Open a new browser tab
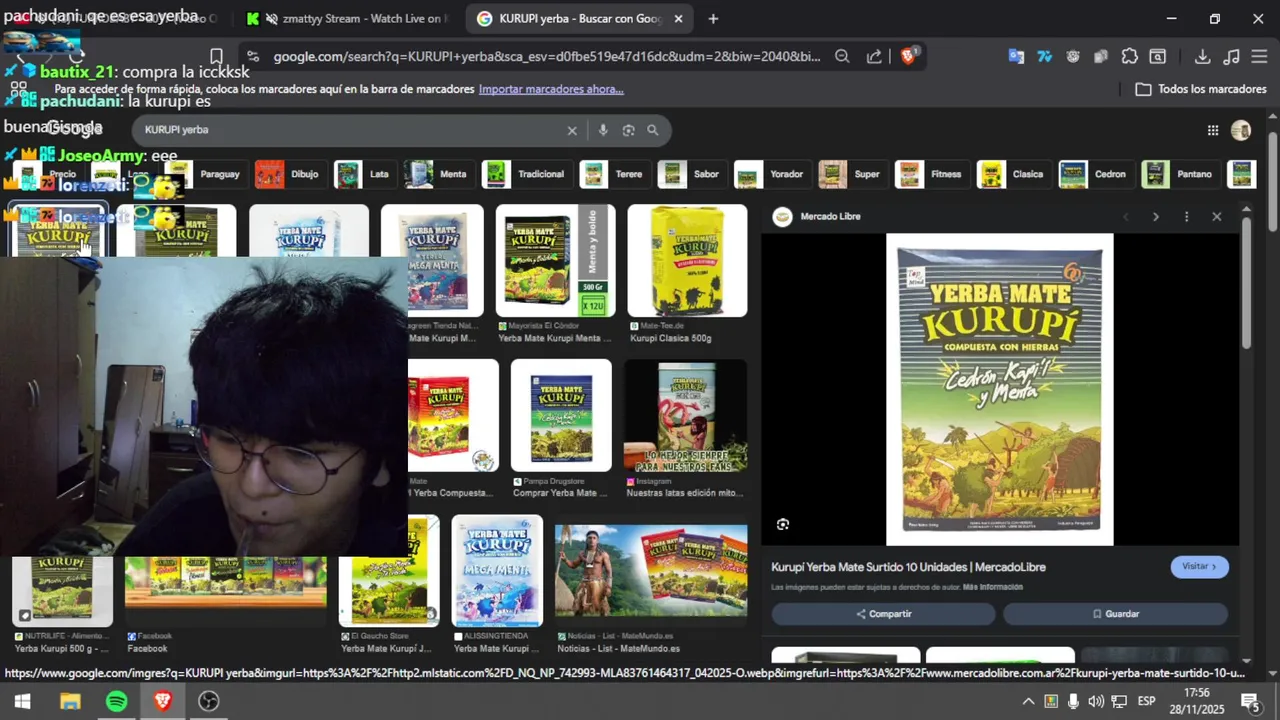The image size is (1280, 720). point(713,18)
